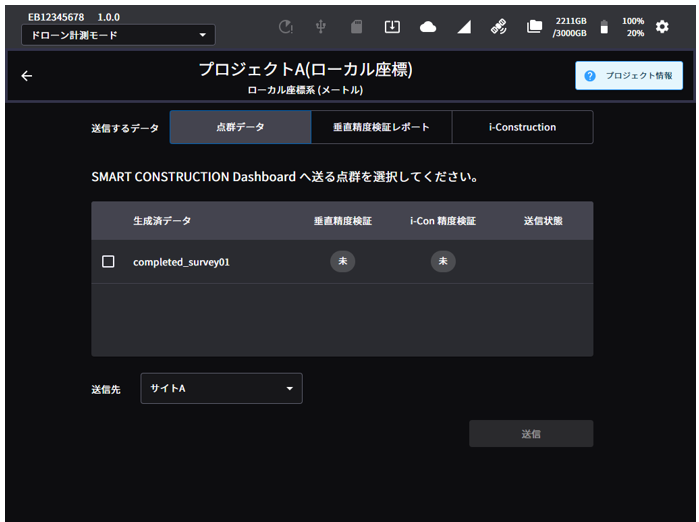
Task: Click the battery level icon
Action: (x=603, y=27)
